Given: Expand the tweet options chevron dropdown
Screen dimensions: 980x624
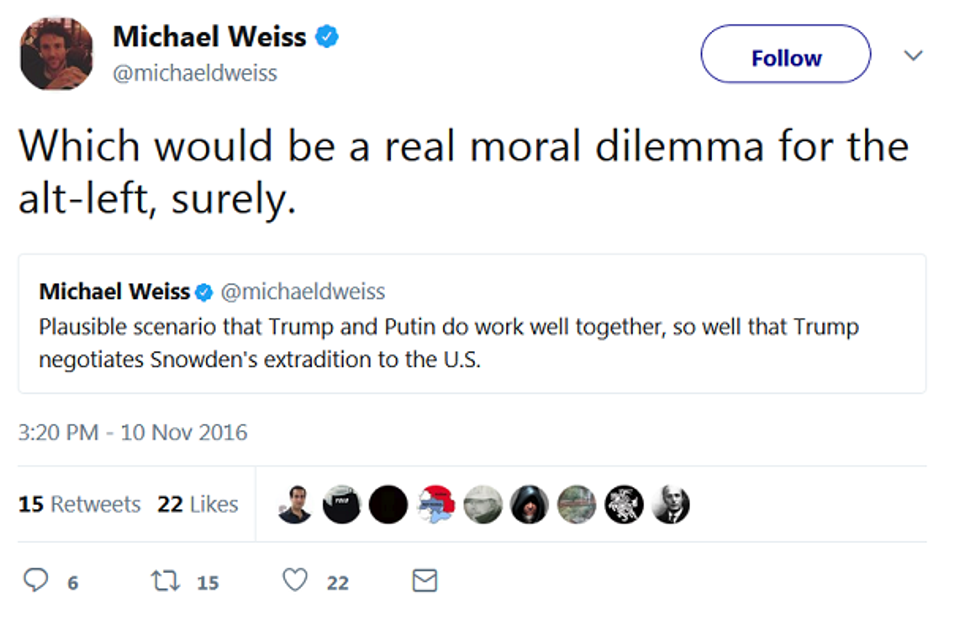Looking at the screenshot, I should click(913, 56).
